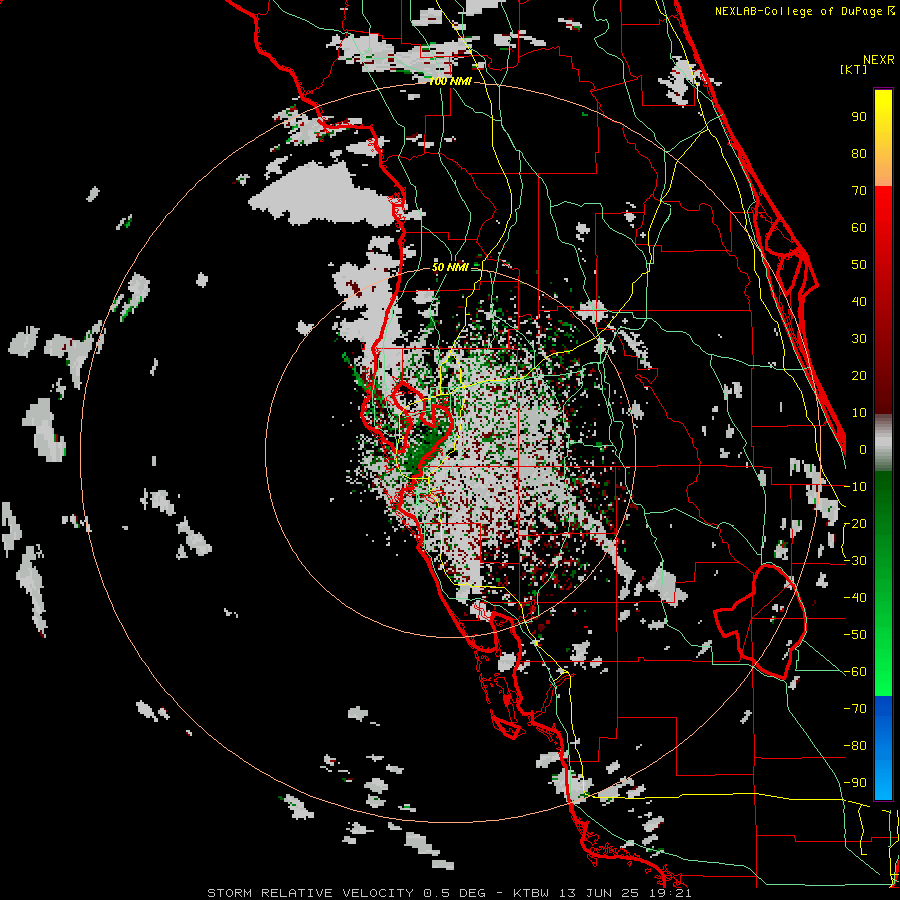
Task: Click the 100 NMI range ring label
Action: tap(450, 82)
